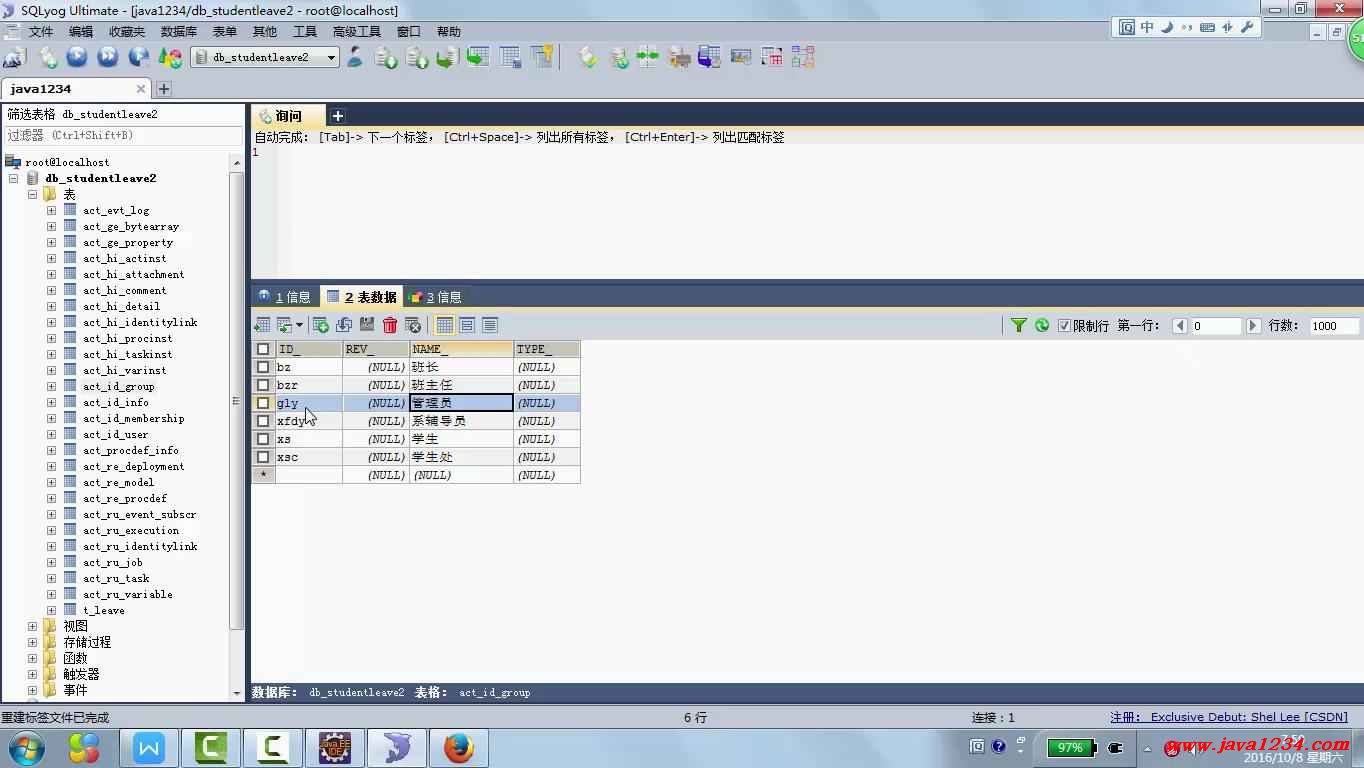This screenshot has height=768, width=1364.
Task: Click the 第一行 first row input field
Action: tap(1216, 326)
